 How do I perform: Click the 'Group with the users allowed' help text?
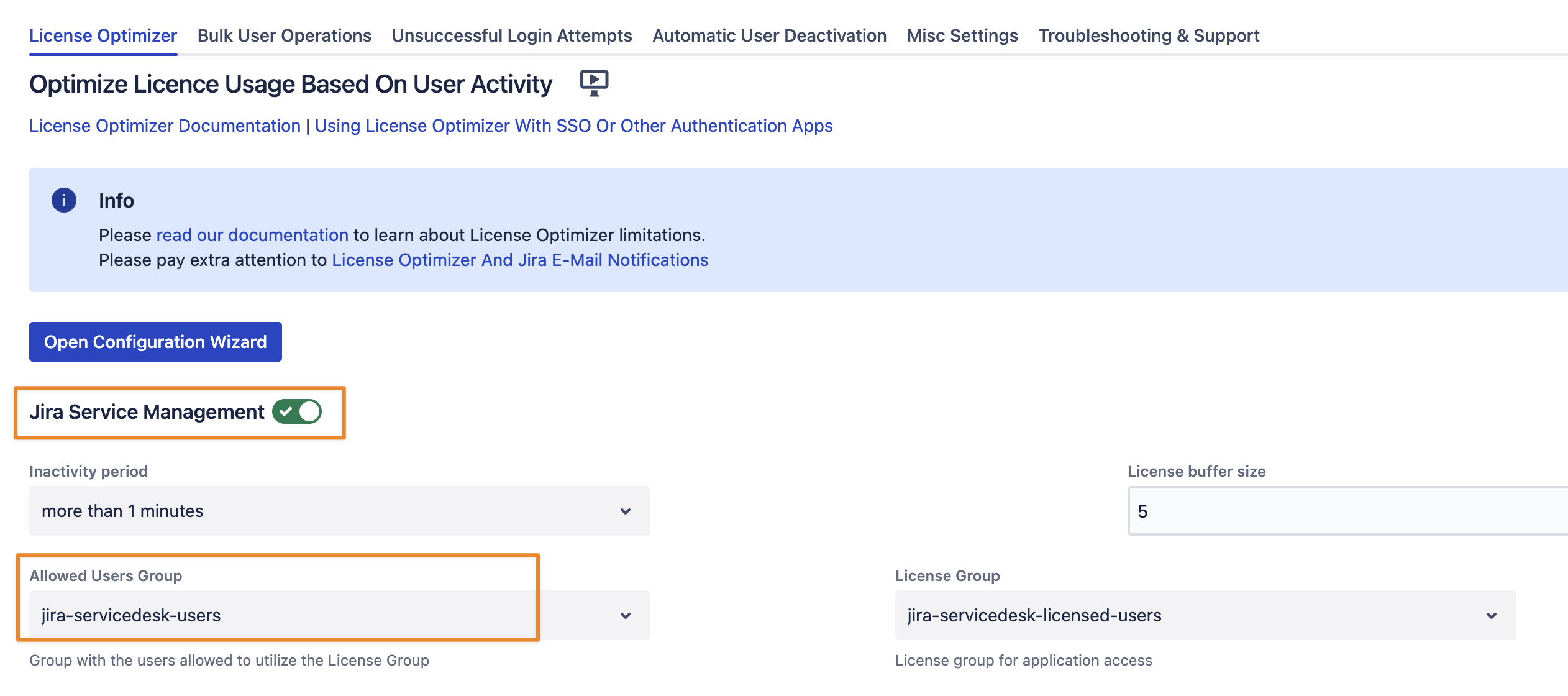tap(229, 660)
